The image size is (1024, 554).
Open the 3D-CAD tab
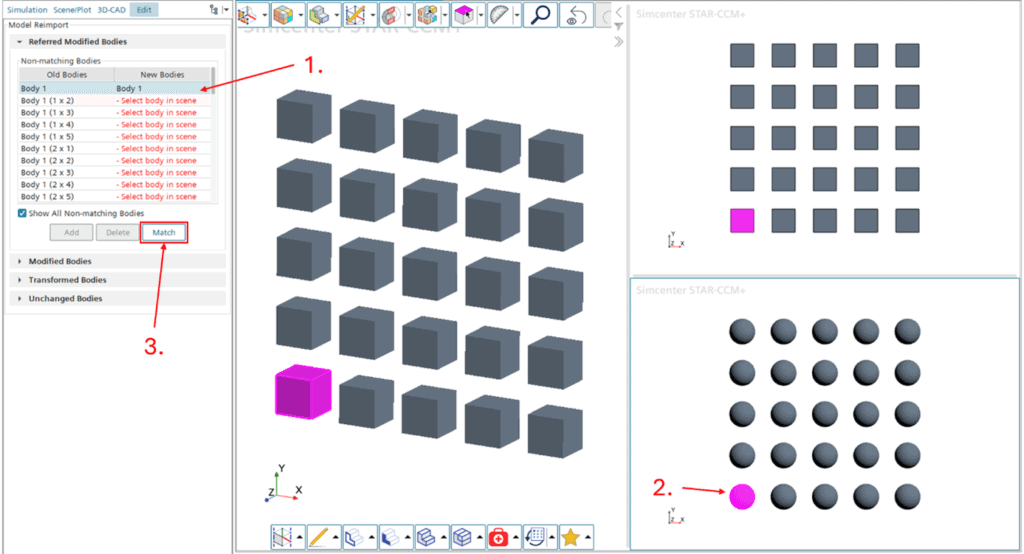coord(111,9)
